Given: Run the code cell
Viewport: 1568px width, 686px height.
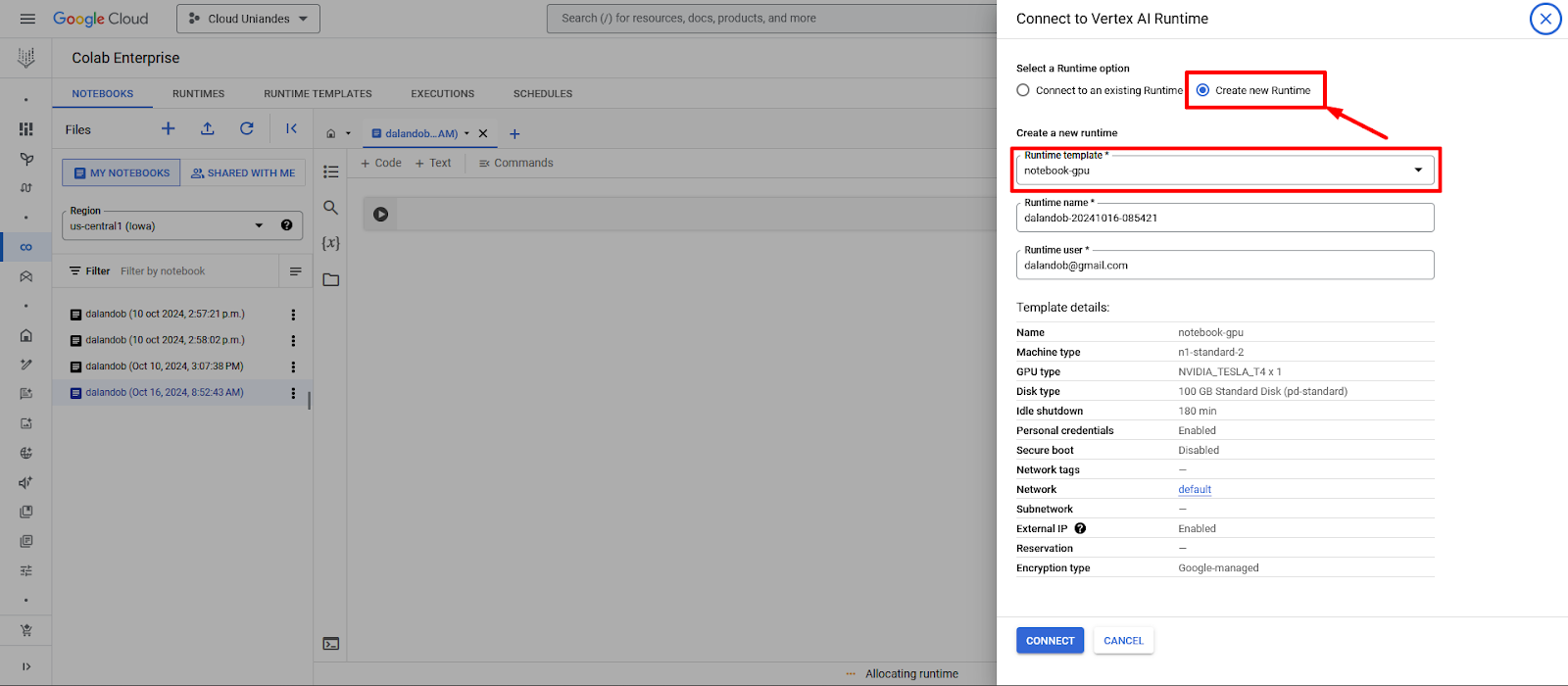Looking at the screenshot, I should pos(381,215).
